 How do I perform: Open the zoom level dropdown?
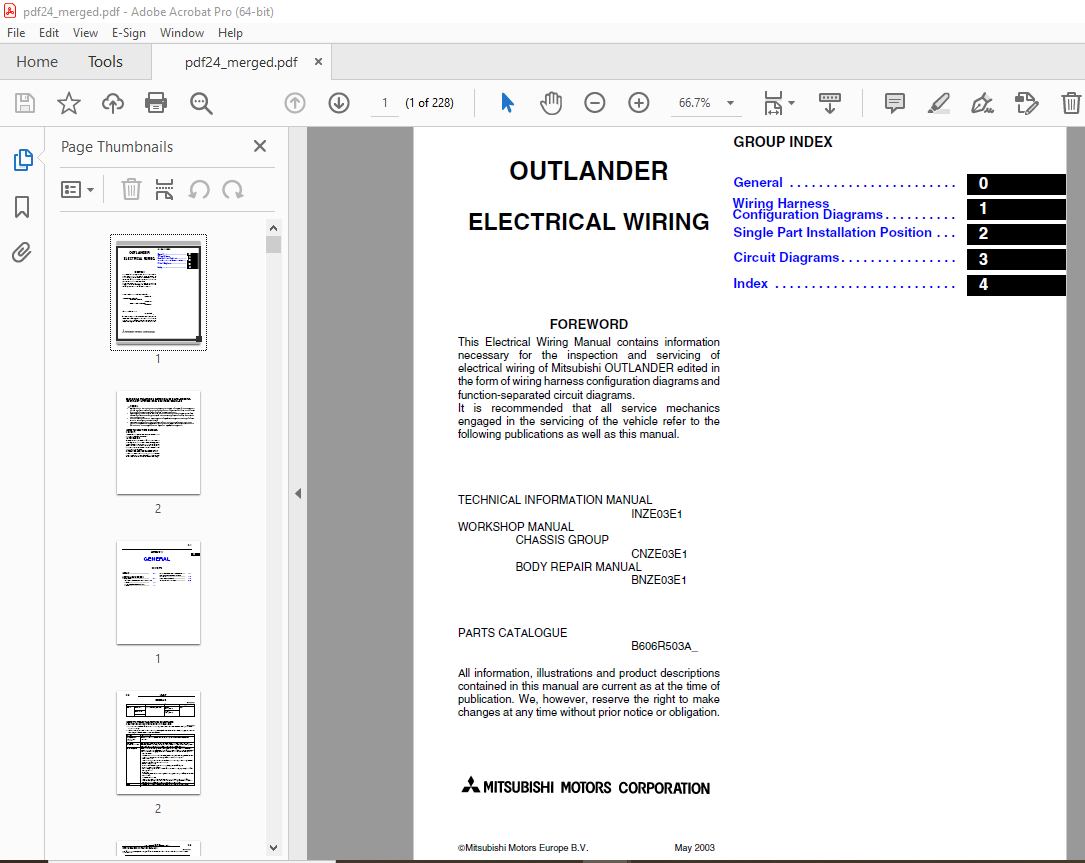(730, 103)
